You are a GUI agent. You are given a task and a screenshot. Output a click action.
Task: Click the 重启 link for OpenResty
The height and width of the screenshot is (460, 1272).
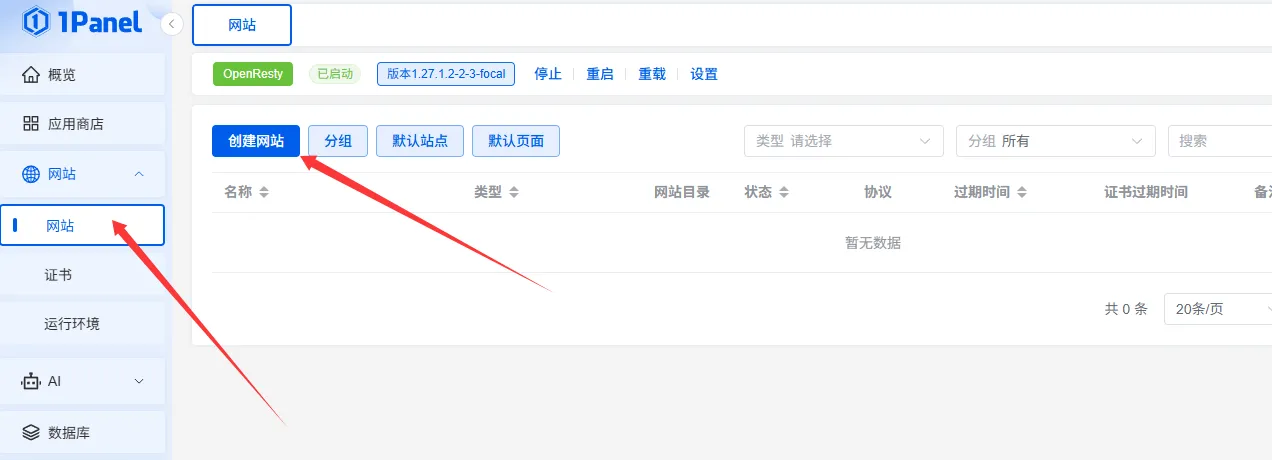tap(600, 74)
